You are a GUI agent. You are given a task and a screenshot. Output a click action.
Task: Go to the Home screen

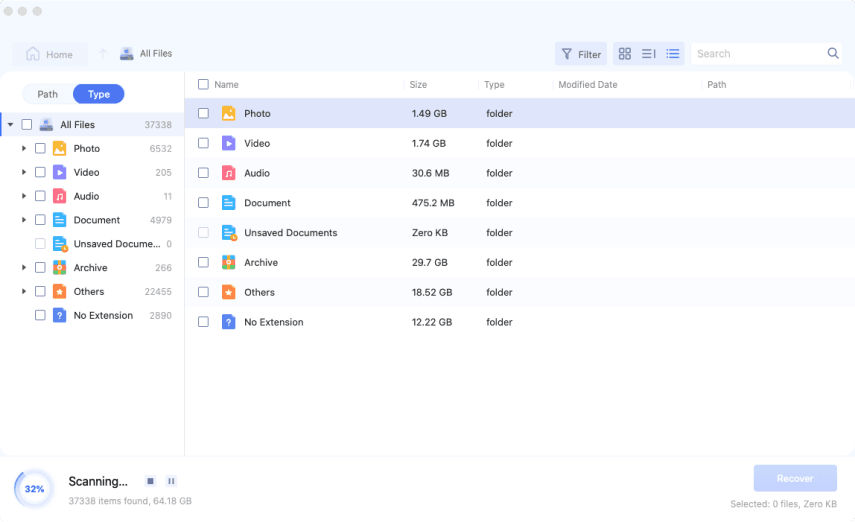49,54
